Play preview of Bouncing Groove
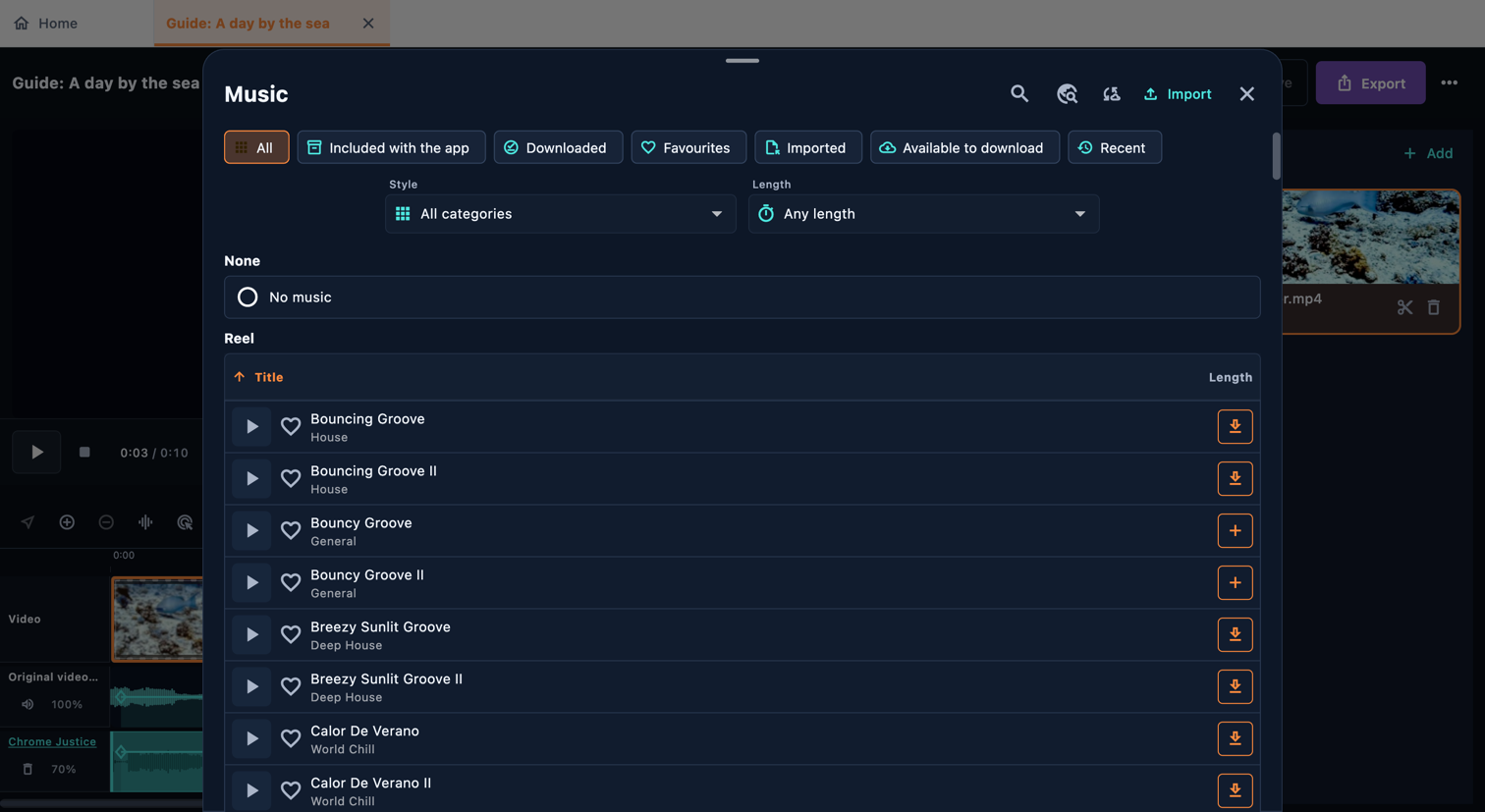Image resolution: width=1485 pixels, height=812 pixels. point(251,426)
